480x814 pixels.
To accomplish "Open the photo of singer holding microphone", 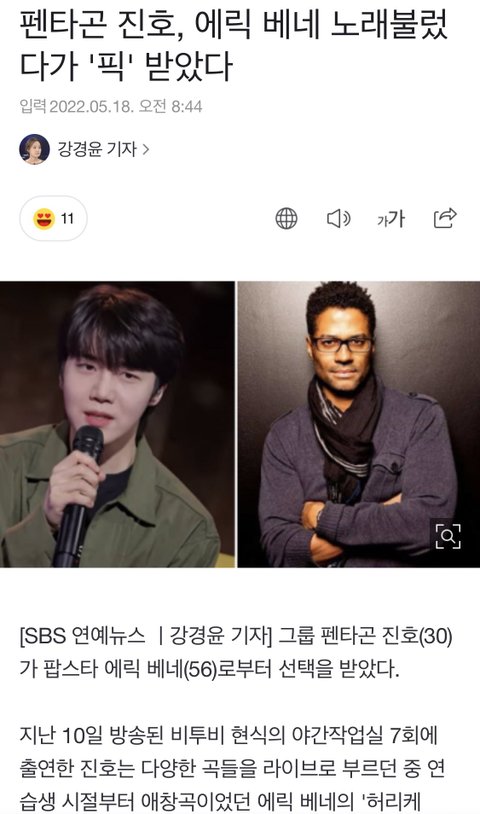I will 117,424.
